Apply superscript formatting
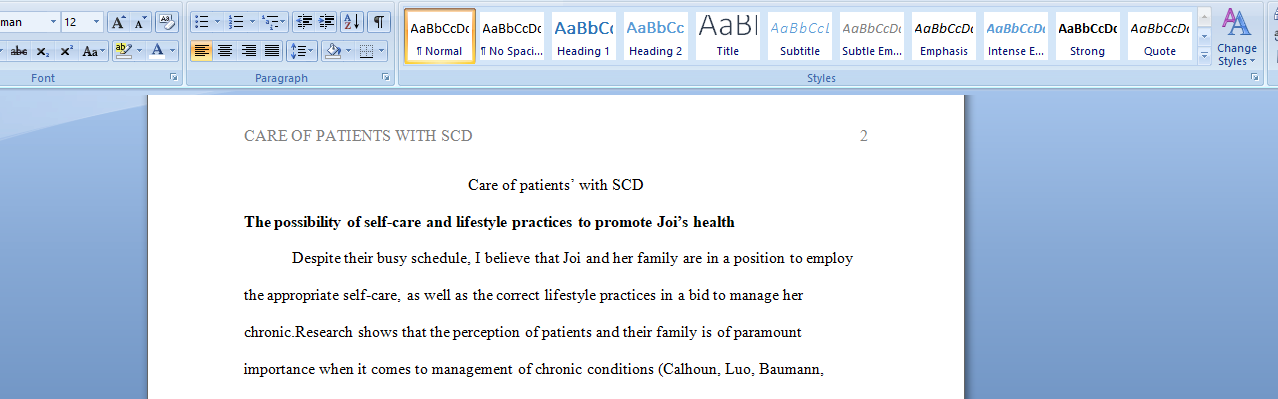Image resolution: width=1278 pixels, height=399 pixels. tap(66, 51)
